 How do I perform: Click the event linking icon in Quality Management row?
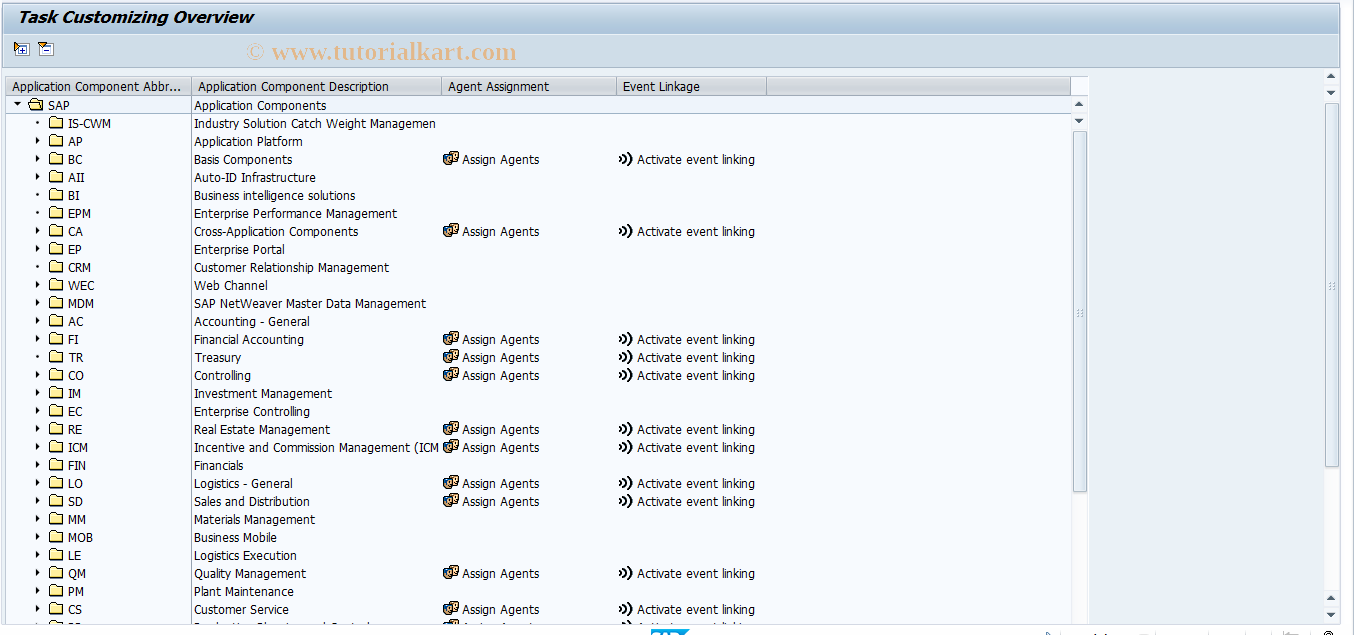tap(626, 573)
